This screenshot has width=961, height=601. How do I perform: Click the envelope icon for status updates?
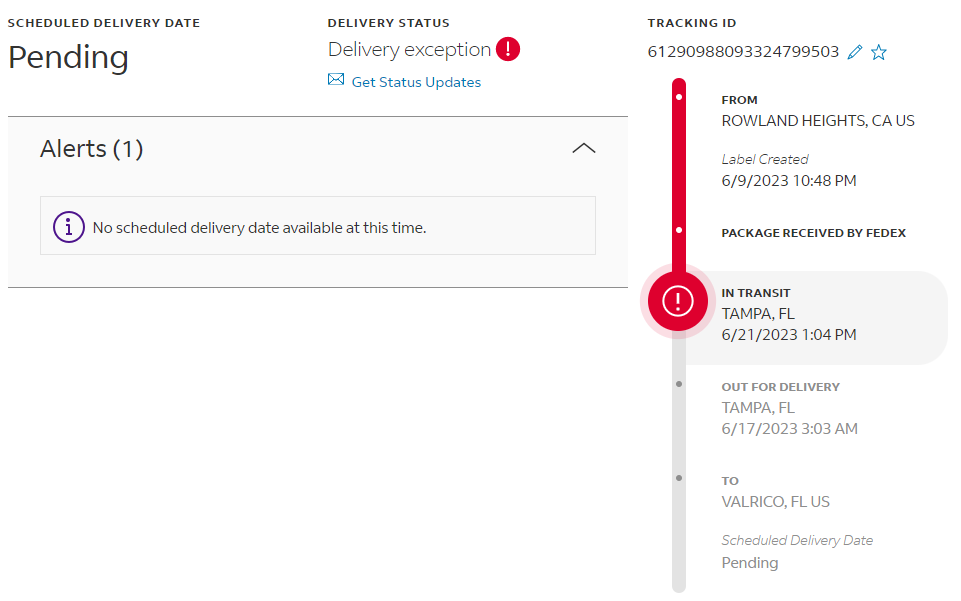pos(336,80)
